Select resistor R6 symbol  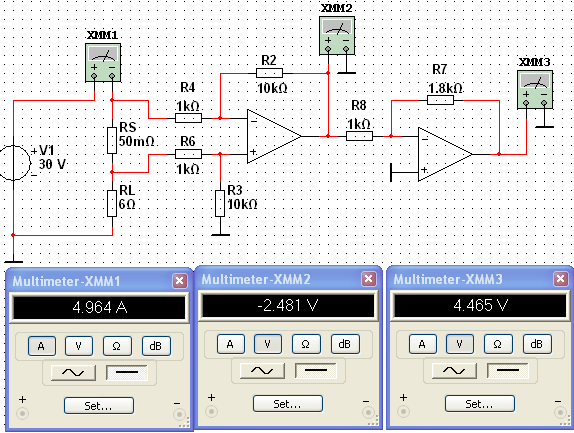pyautogui.click(x=189, y=154)
